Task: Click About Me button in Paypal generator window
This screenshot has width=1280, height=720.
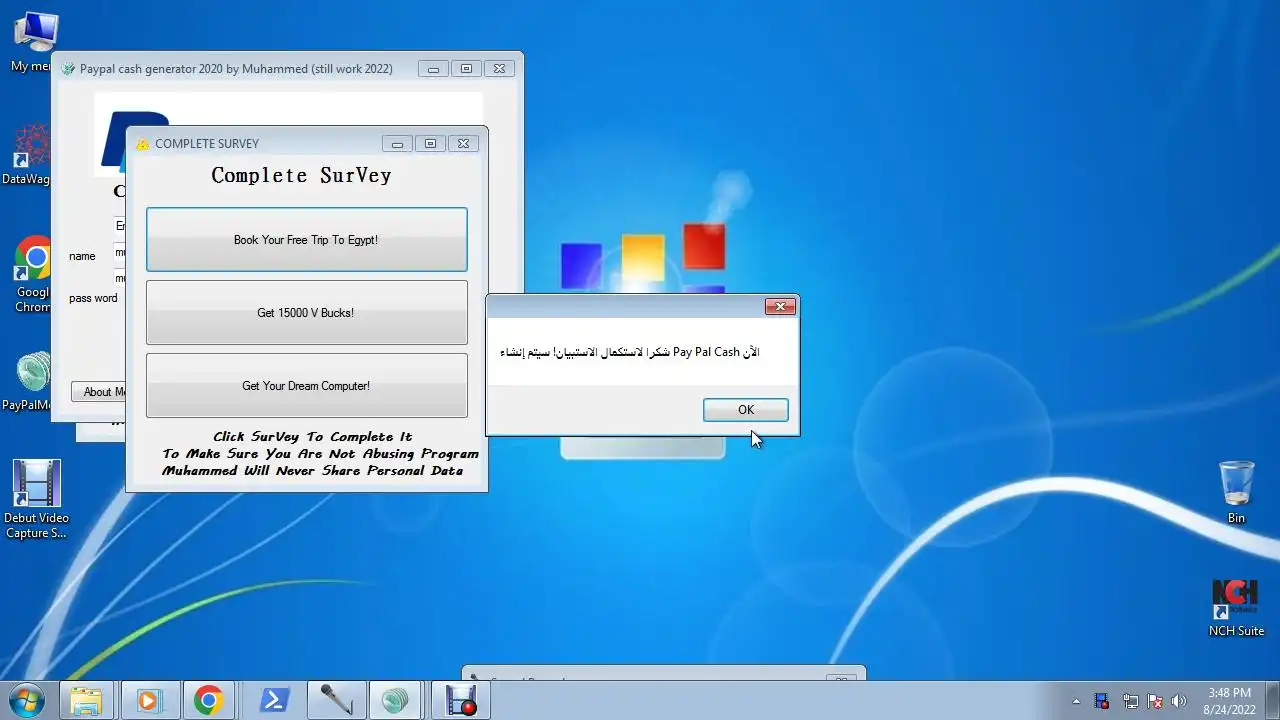Action: (99, 392)
